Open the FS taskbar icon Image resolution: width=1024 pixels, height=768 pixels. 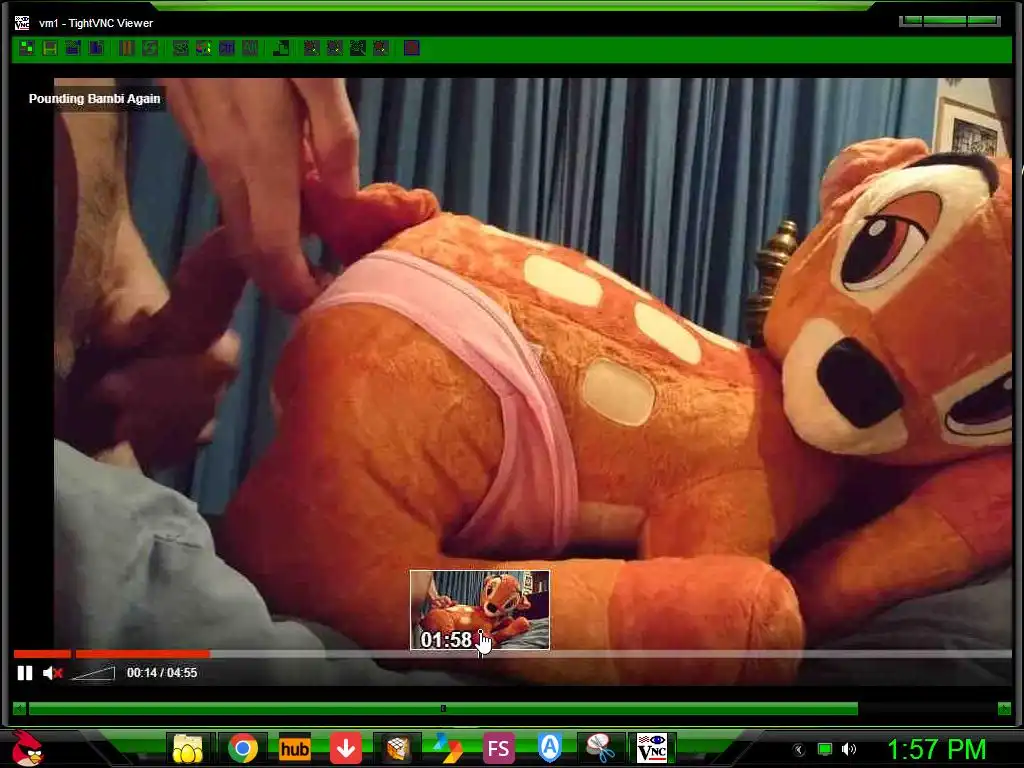[499, 748]
